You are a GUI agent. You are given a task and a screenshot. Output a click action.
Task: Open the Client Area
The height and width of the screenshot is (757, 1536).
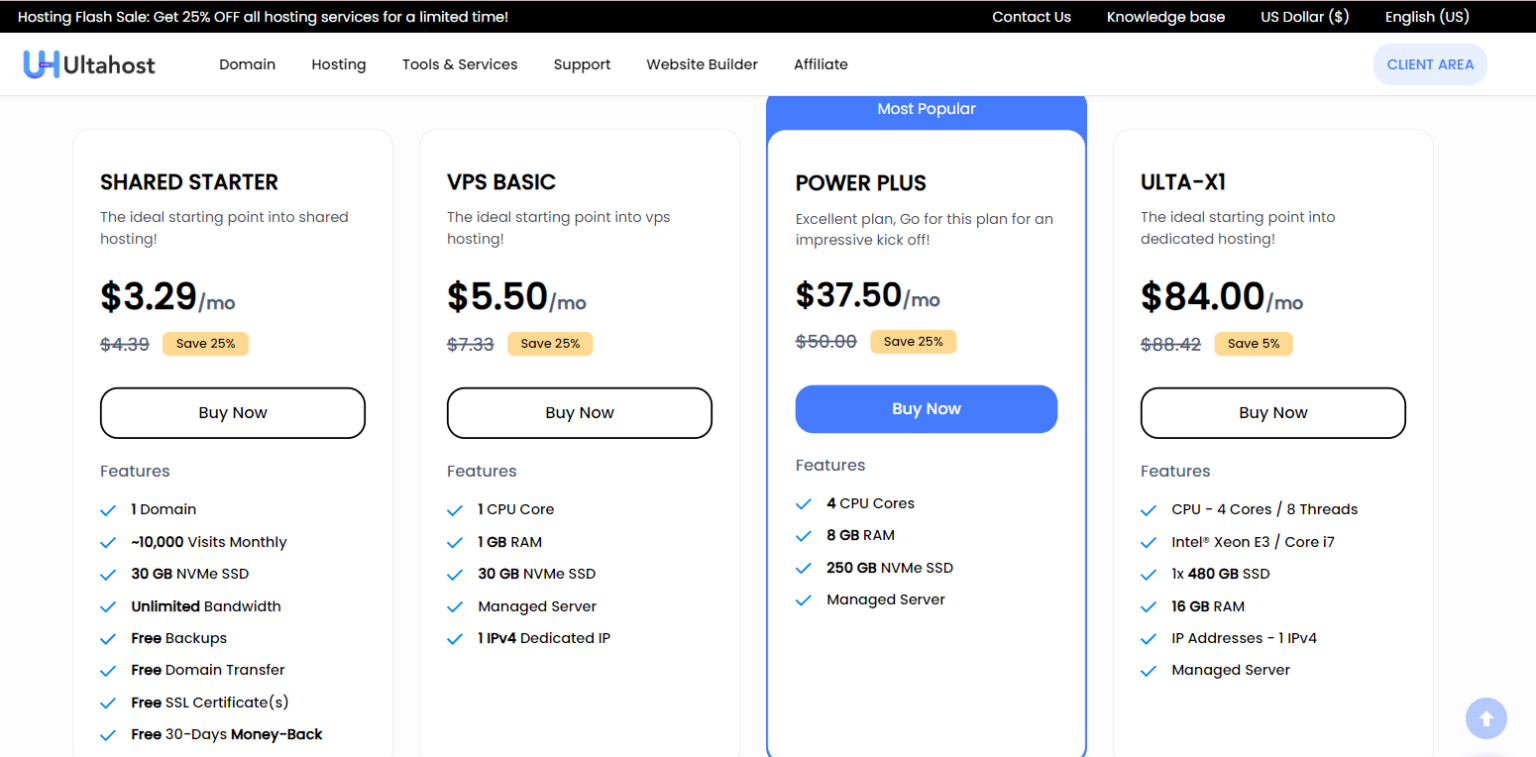[x=1430, y=64]
